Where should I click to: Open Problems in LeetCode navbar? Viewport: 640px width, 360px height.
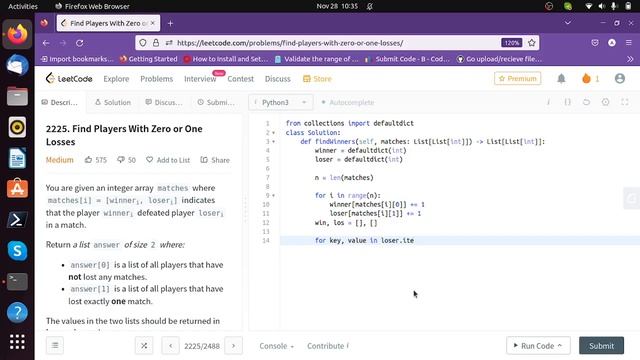click(x=157, y=79)
